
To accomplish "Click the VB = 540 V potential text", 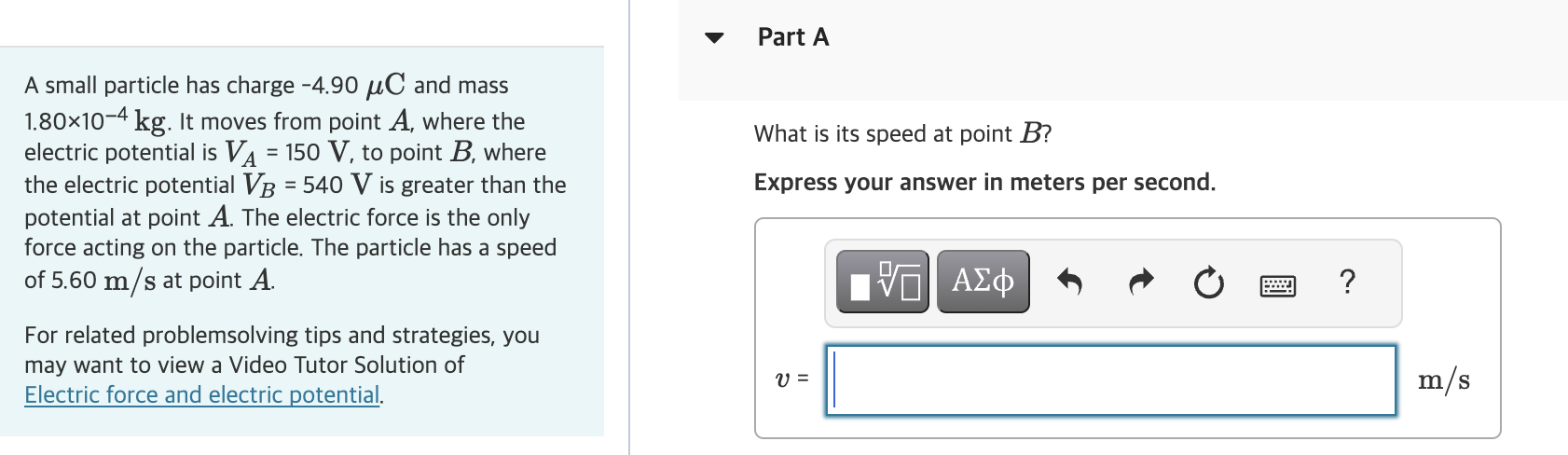I will click(308, 186).
